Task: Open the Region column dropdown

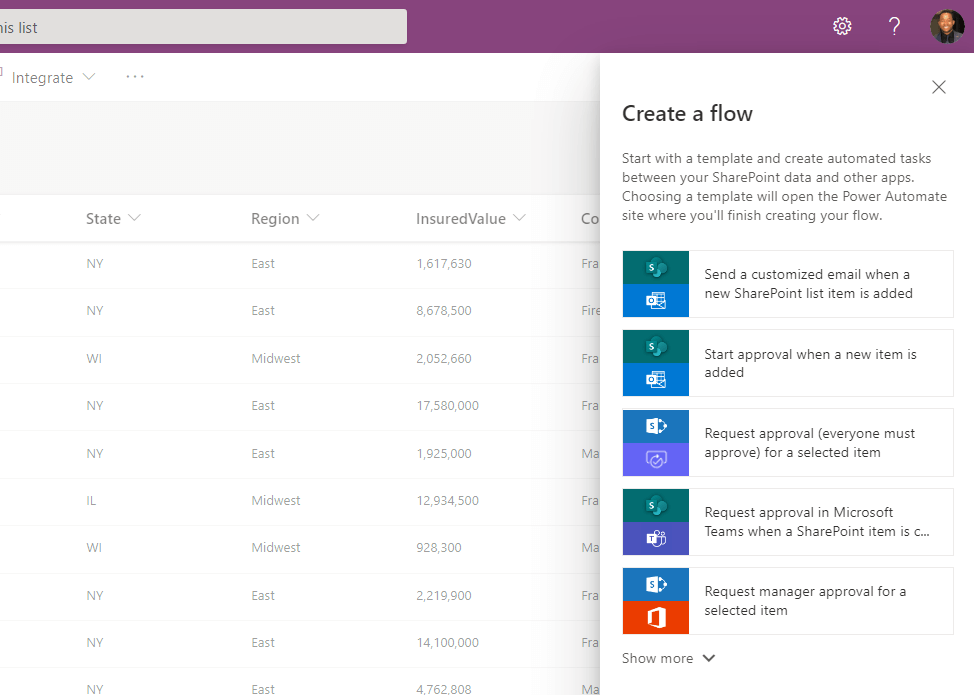Action: [x=313, y=218]
